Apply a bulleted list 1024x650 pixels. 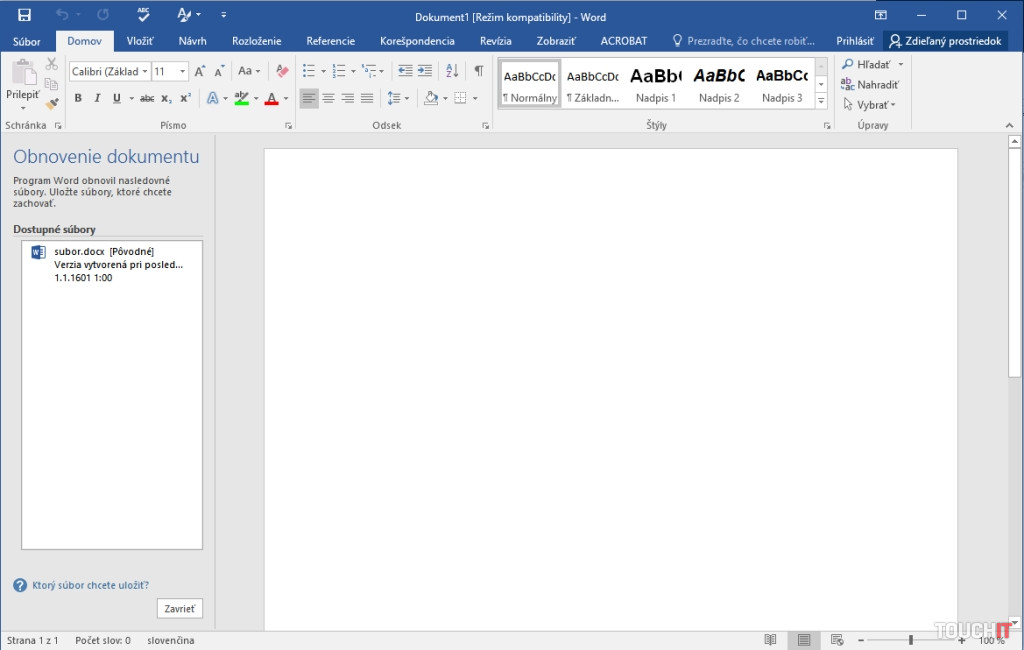309,71
